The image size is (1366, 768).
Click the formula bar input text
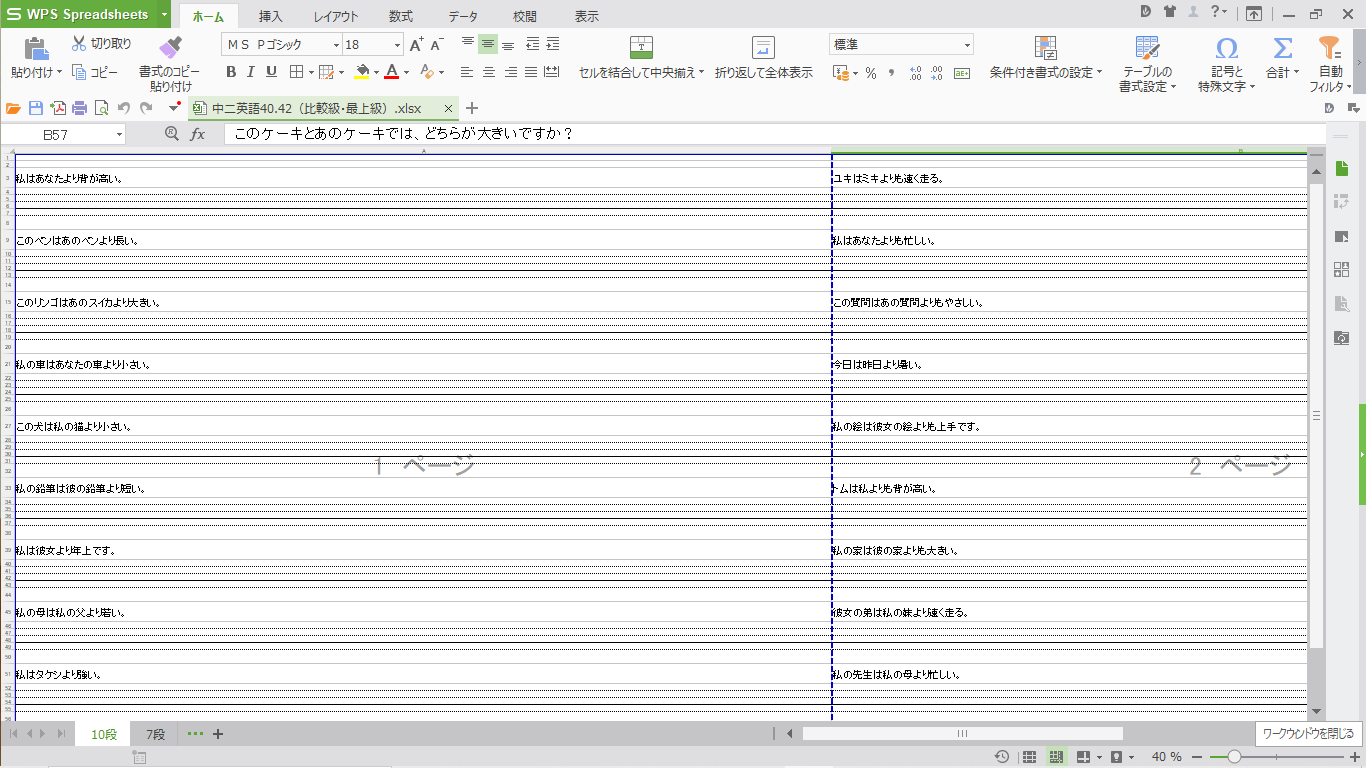[x=403, y=133]
